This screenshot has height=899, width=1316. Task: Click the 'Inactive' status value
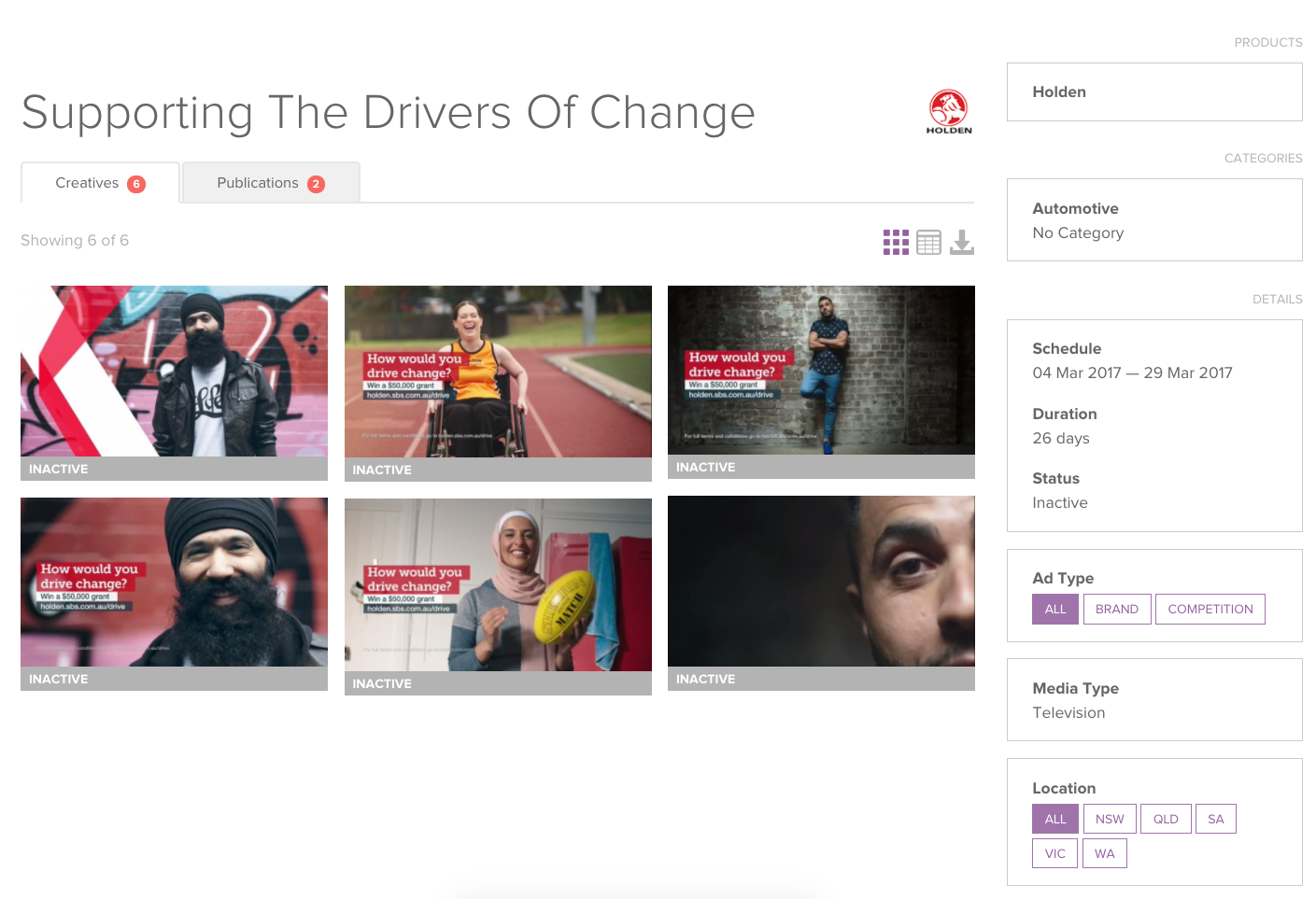[1060, 502]
